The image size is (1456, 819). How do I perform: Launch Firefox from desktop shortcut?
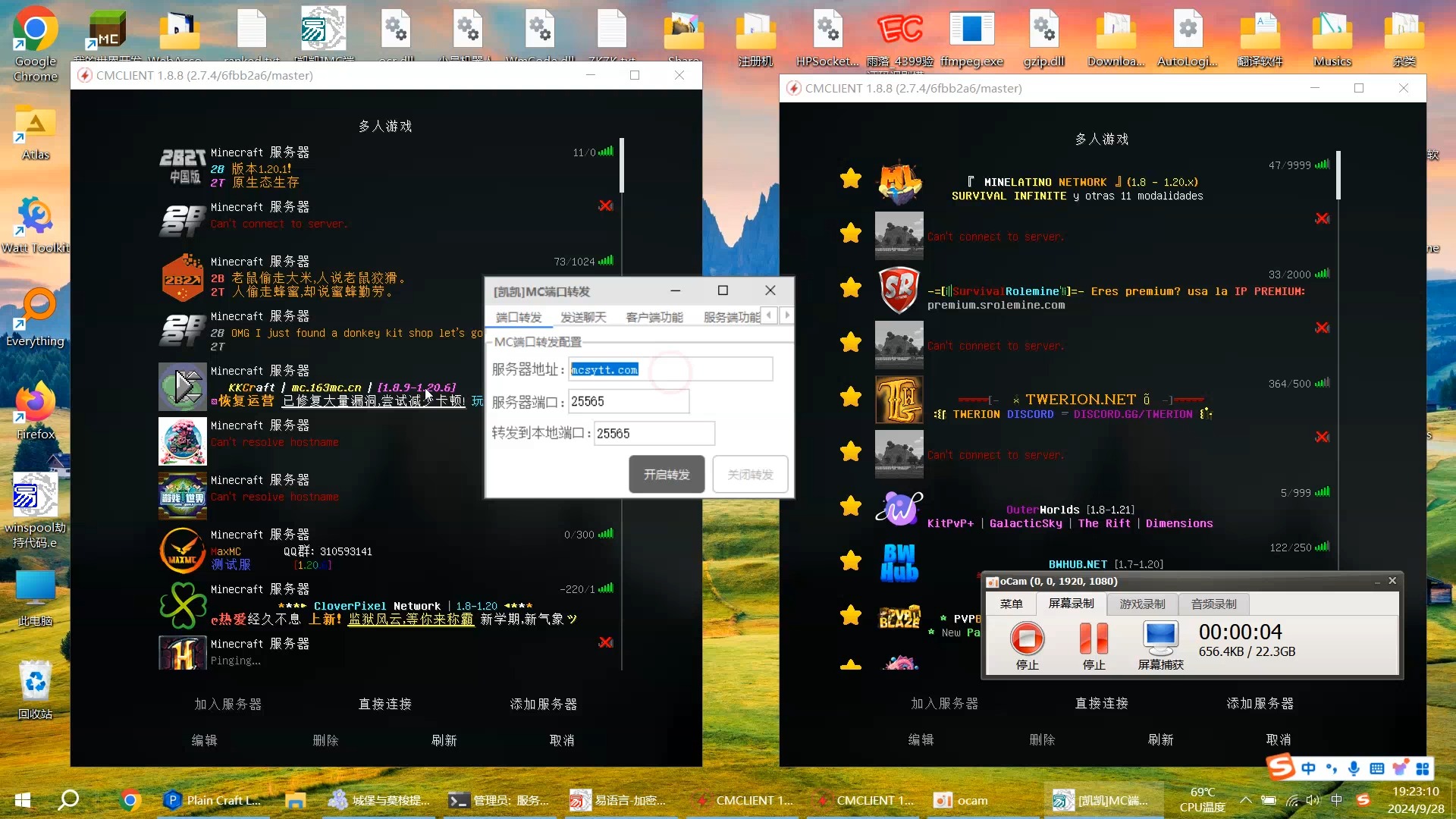tap(35, 412)
